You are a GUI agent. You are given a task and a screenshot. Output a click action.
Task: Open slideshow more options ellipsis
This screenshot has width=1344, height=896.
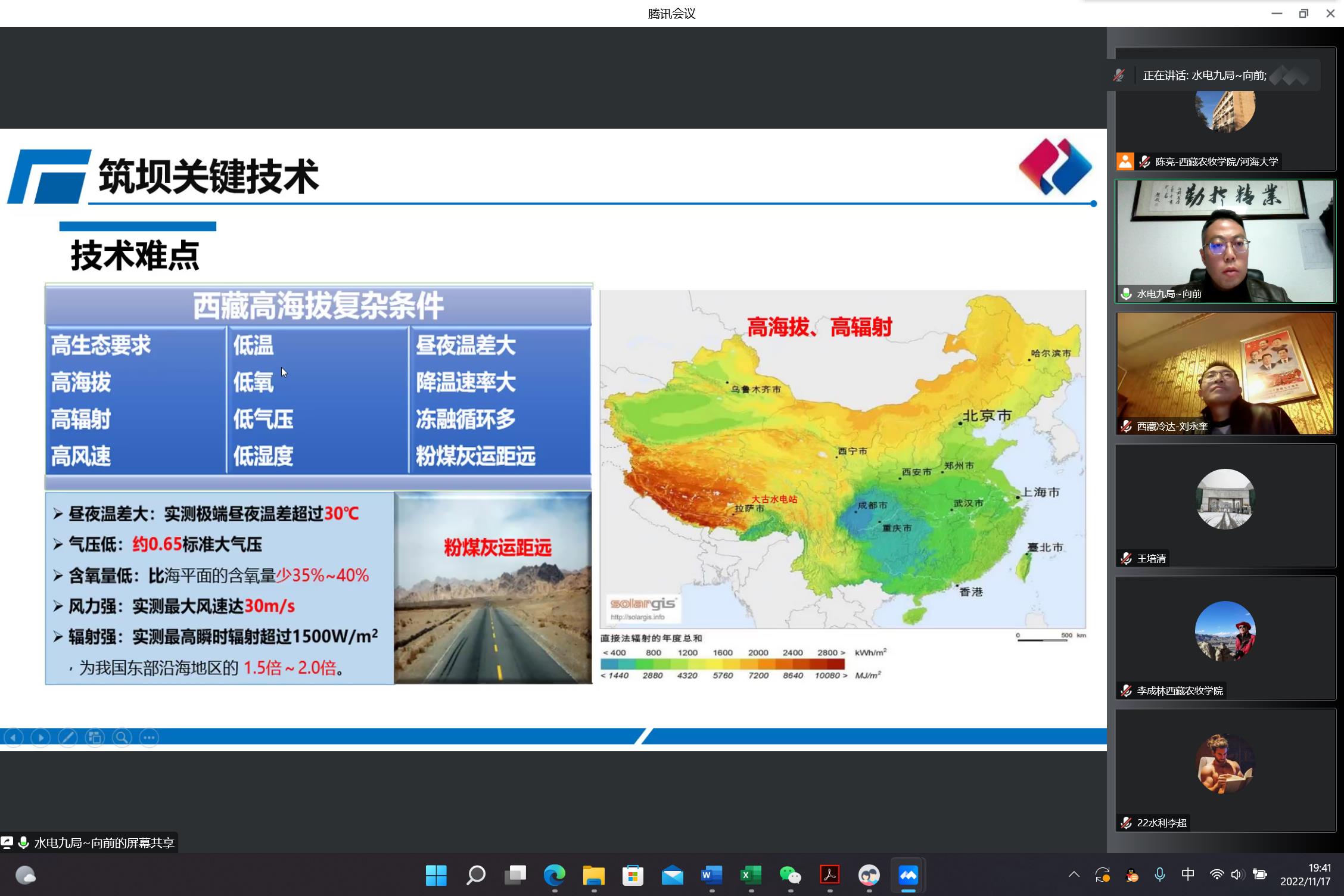(149, 738)
